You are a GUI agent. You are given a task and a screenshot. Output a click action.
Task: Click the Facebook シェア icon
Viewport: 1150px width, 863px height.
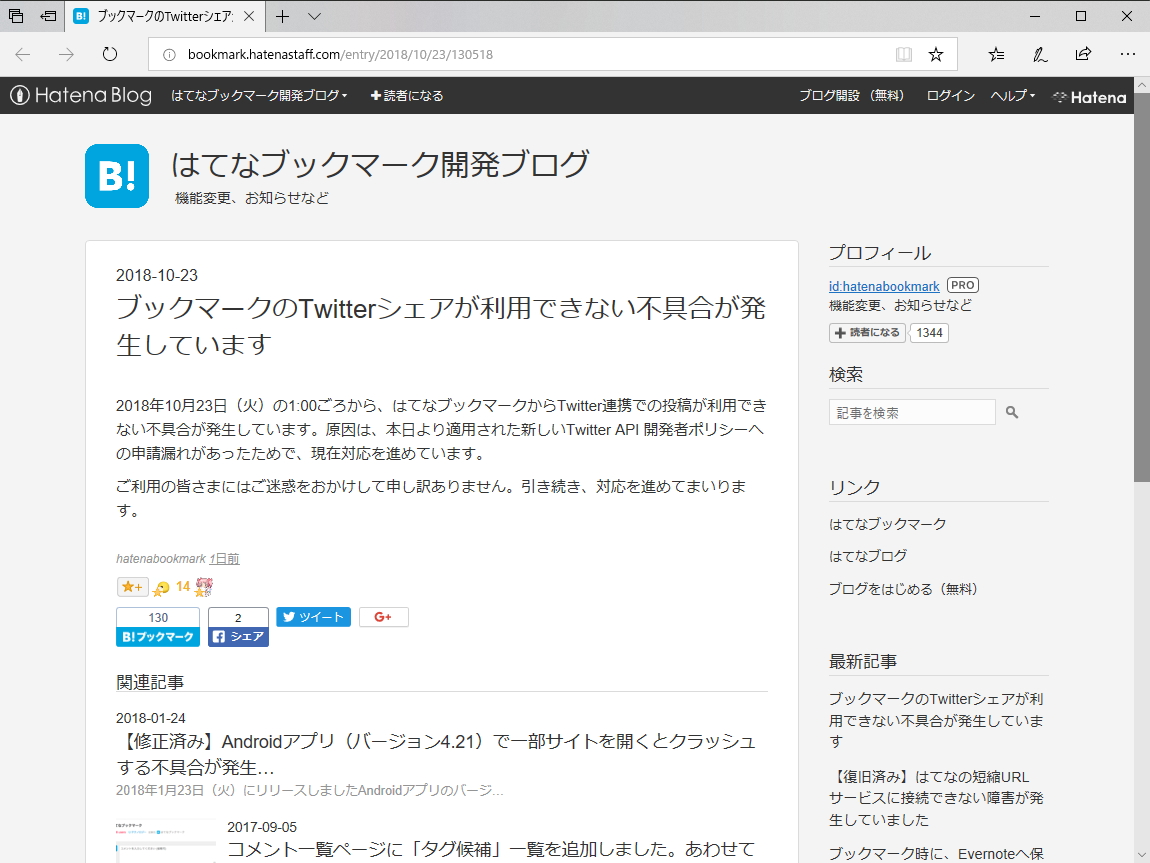tap(238, 635)
